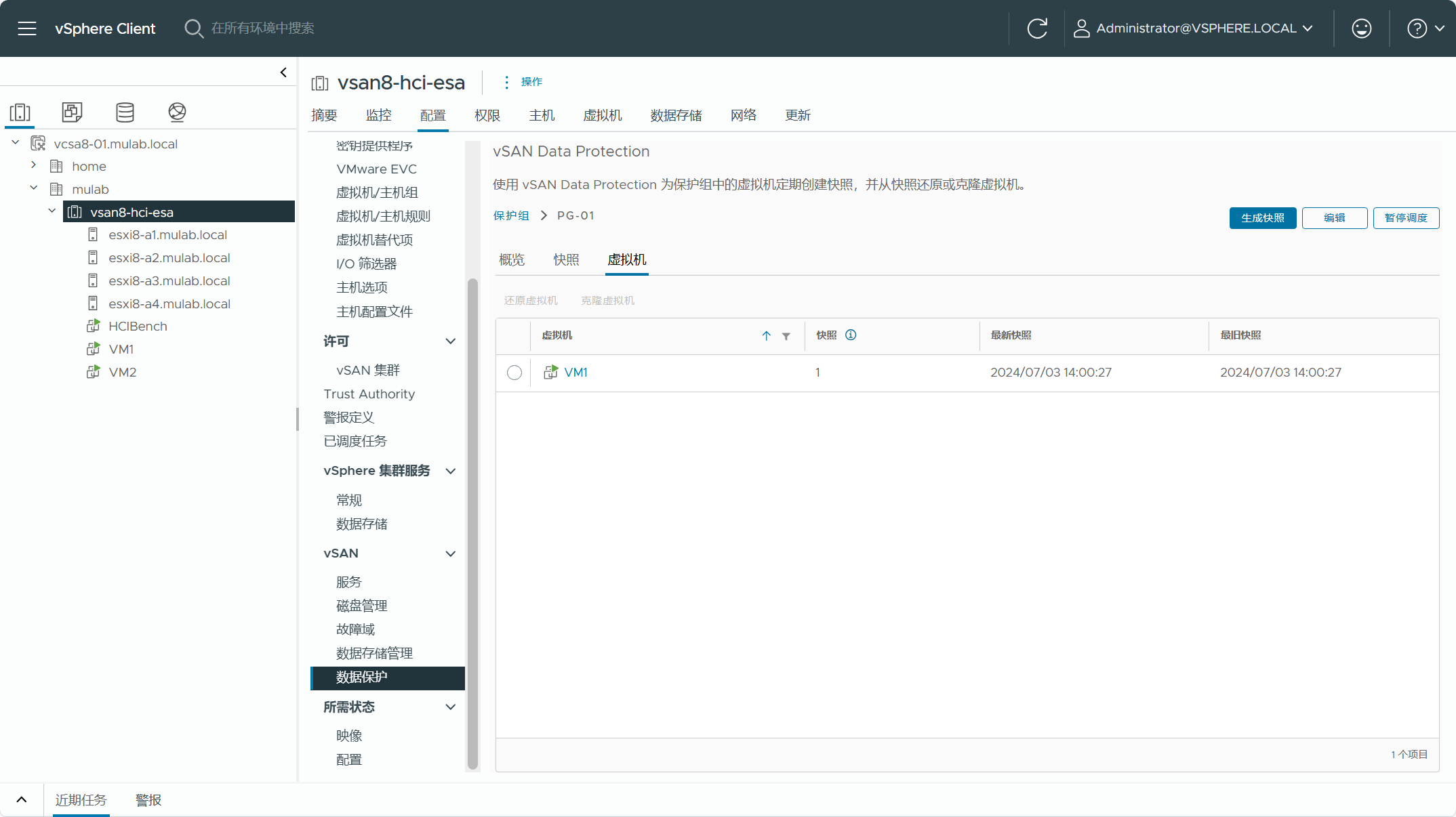Image resolution: width=1456 pixels, height=817 pixels.
Task: Open the help question mark menu
Action: point(1417,28)
